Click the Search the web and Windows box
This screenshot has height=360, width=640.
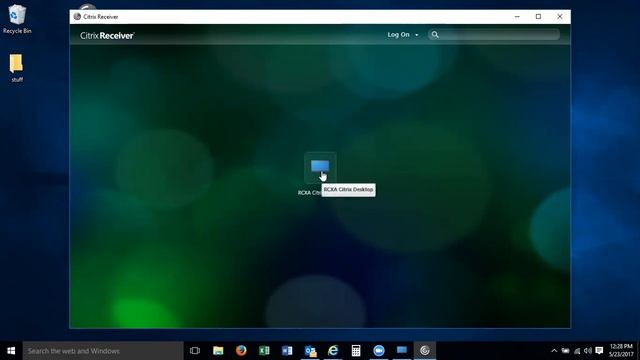click(x=103, y=351)
